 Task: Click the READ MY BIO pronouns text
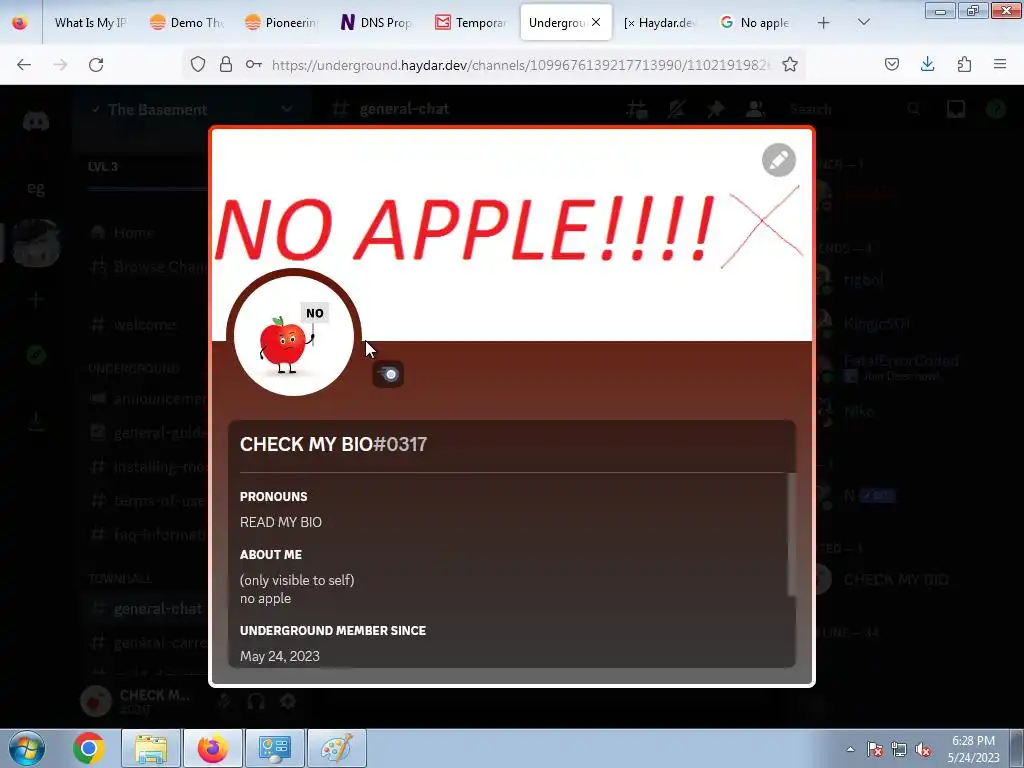(281, 522)
